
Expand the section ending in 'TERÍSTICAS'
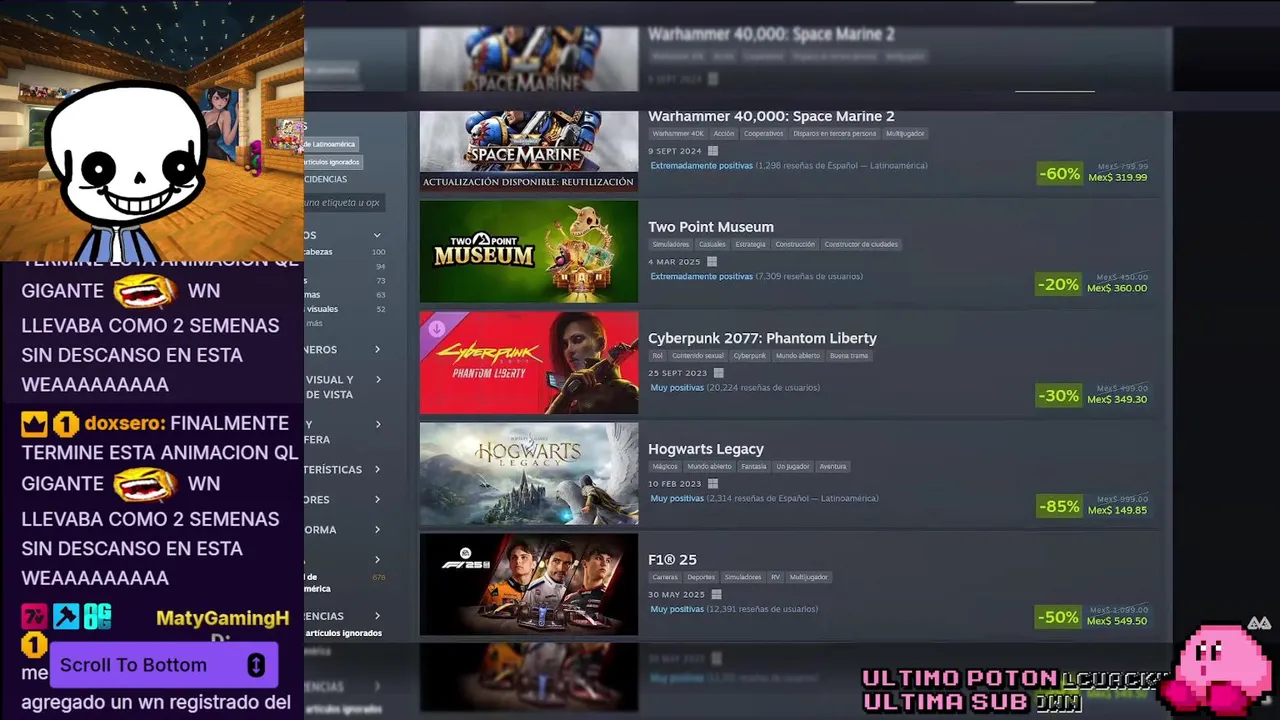pos(377,469)
